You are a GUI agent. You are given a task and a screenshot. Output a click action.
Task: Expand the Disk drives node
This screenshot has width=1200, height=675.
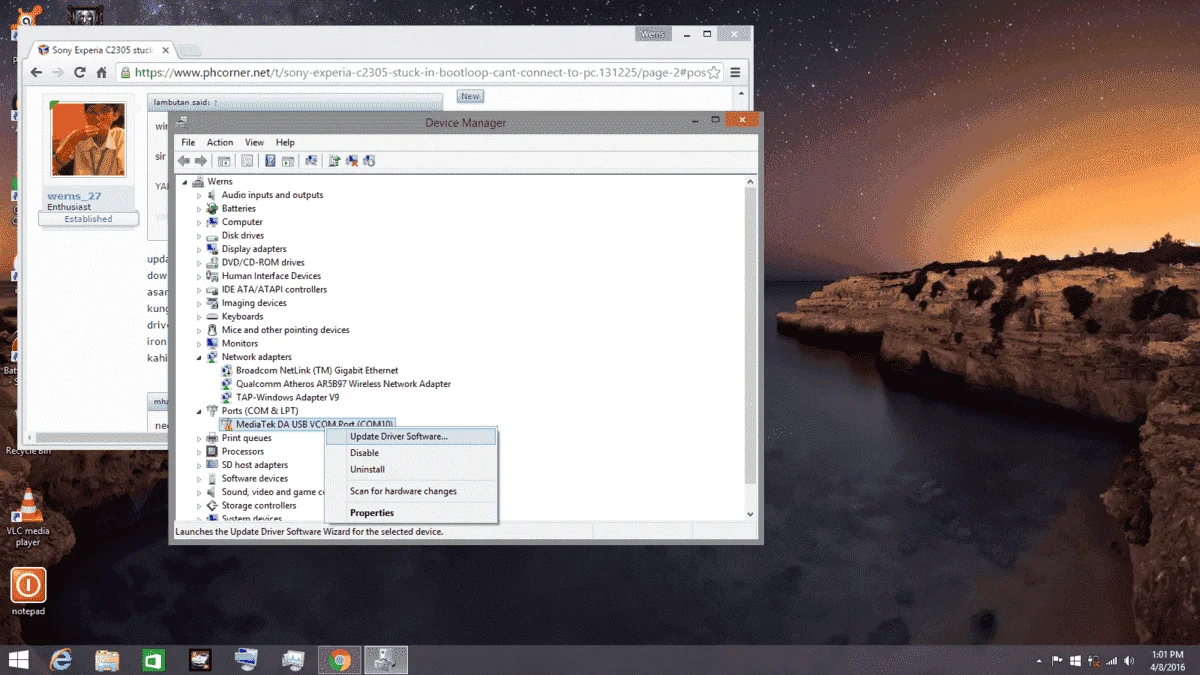click(199, 236)
